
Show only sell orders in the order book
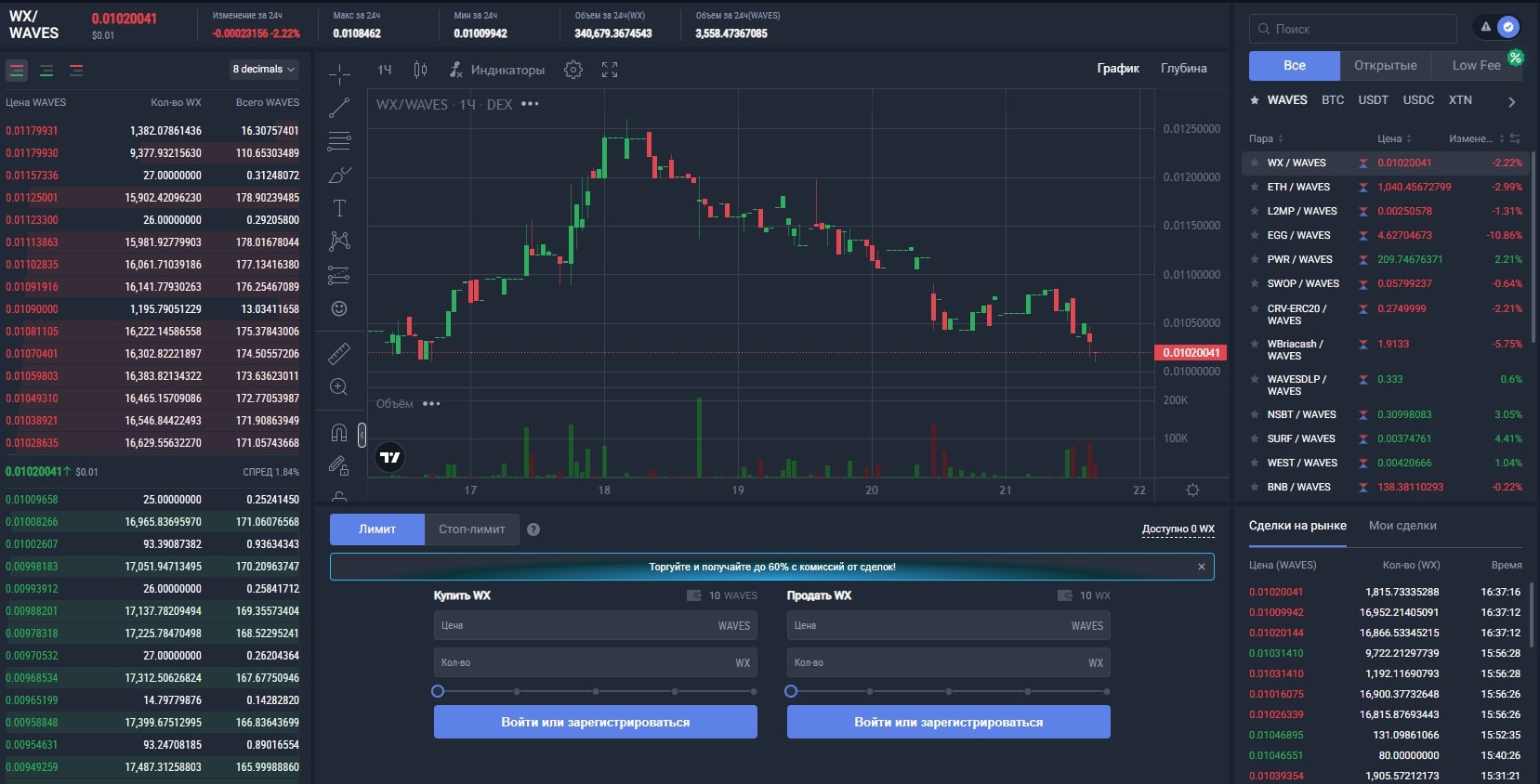coord(76,71)
